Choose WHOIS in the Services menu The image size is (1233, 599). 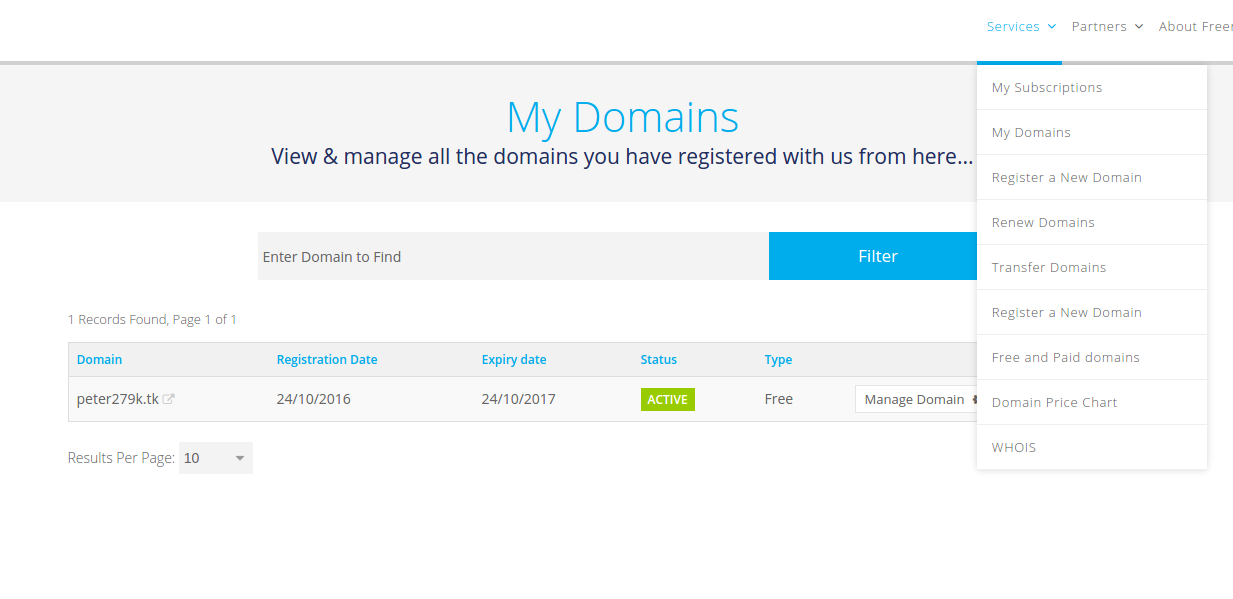(1013, 448)
